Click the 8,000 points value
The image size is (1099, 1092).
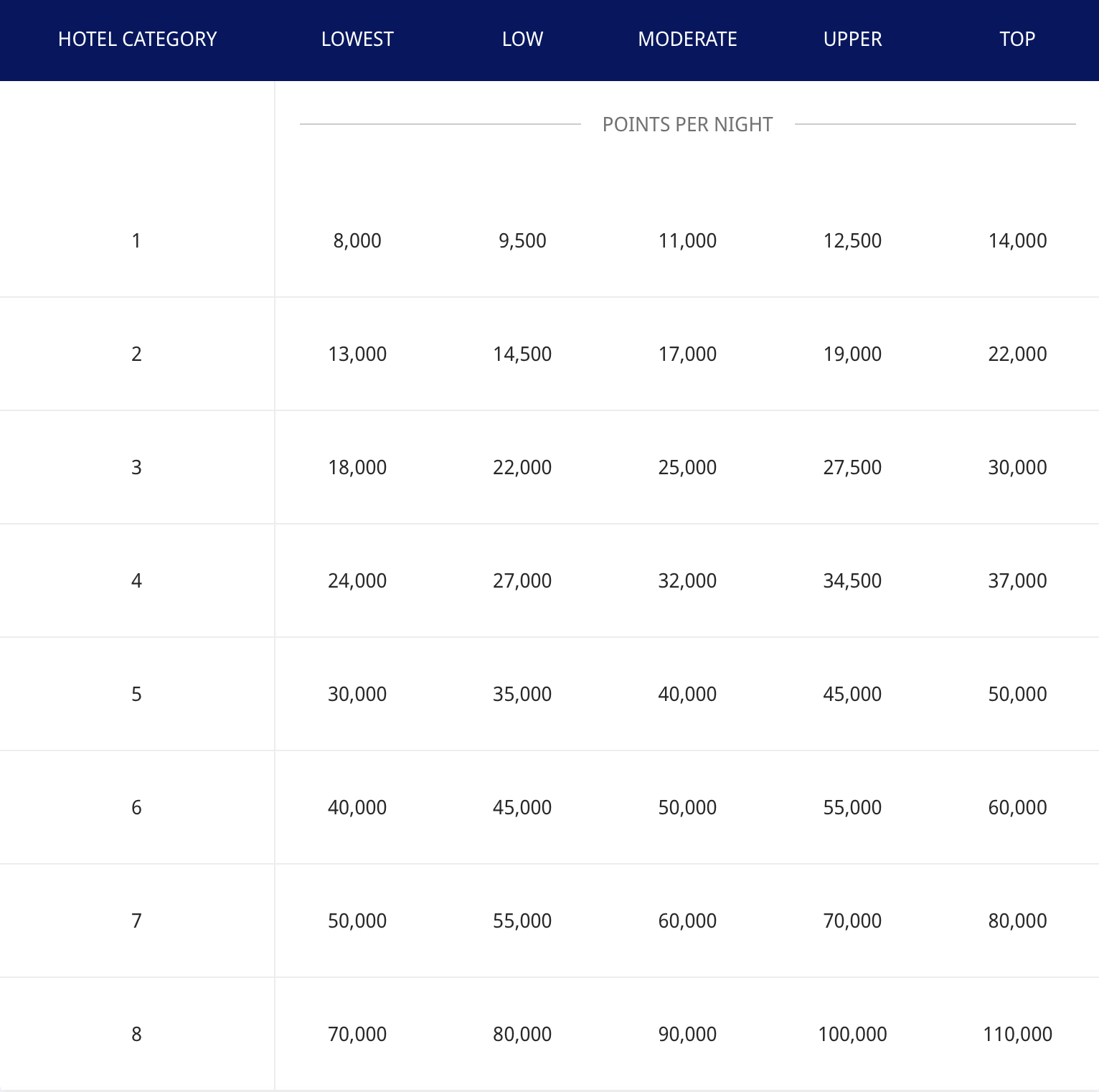coord(357,240)
